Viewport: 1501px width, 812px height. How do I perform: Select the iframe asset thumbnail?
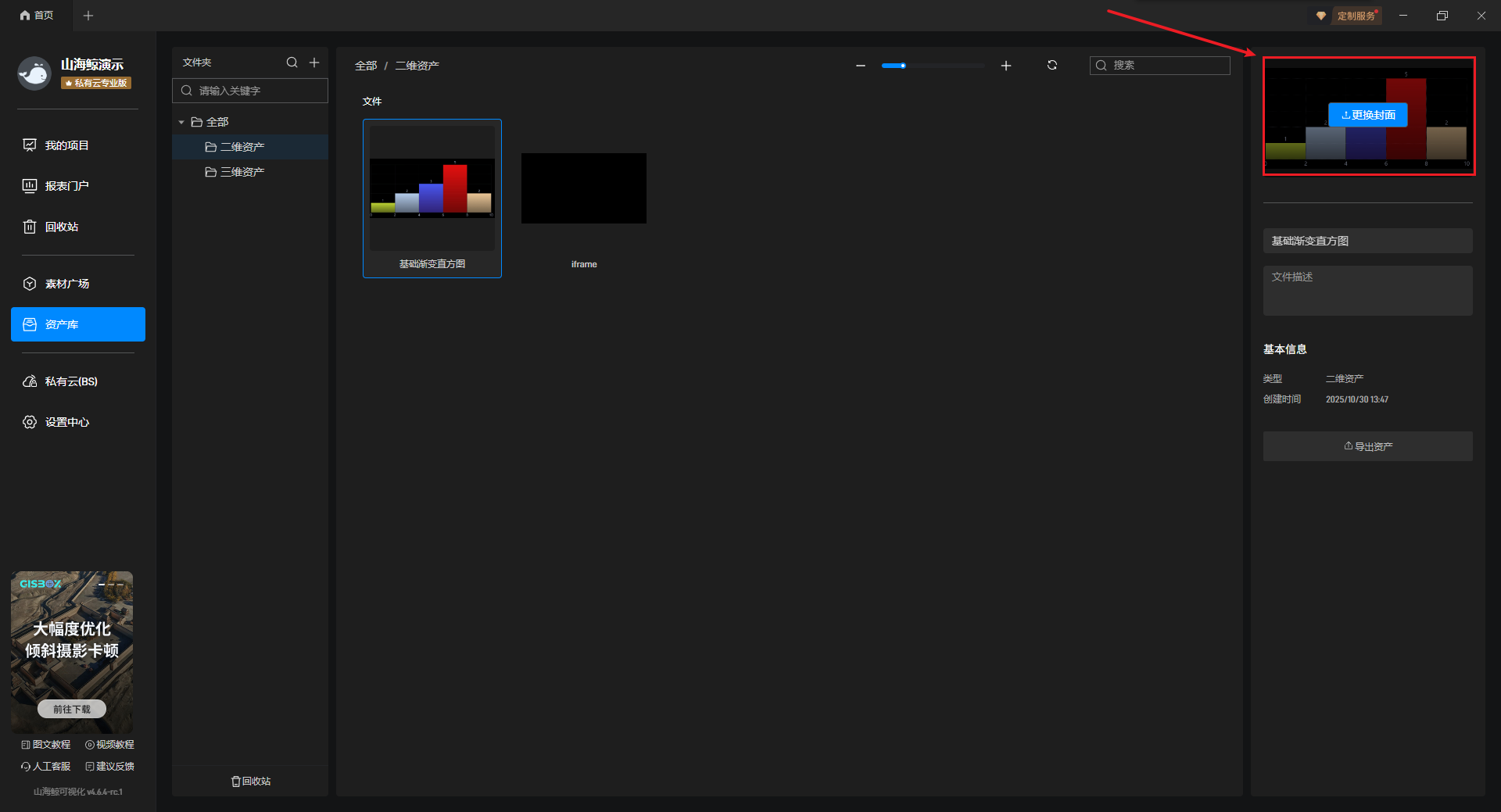(584, 188)
